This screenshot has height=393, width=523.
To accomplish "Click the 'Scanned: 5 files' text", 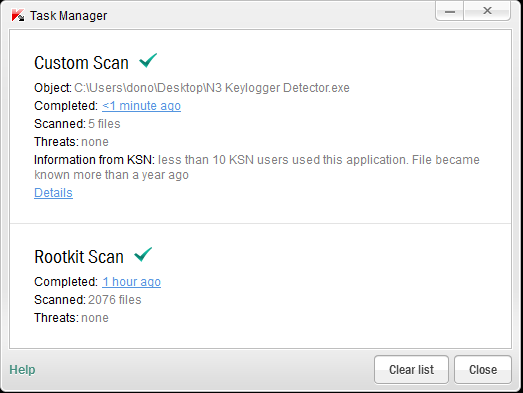I will point(77,124).
